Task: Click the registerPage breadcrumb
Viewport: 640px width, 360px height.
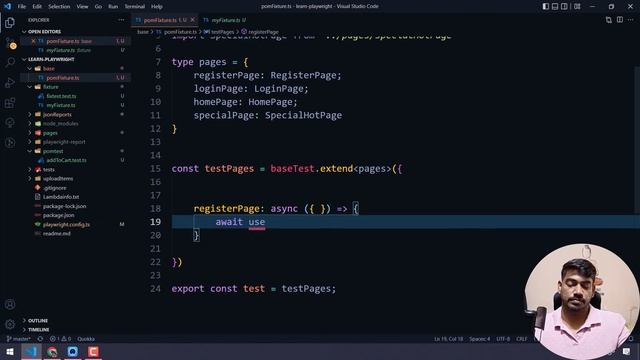Action: coord(260,31)
